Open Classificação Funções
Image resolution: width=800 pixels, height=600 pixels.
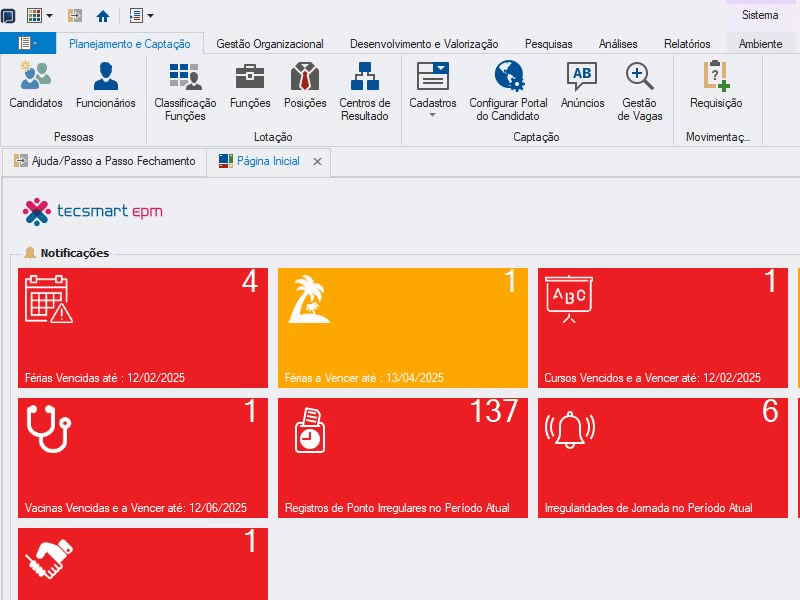[x=185, y=91]
